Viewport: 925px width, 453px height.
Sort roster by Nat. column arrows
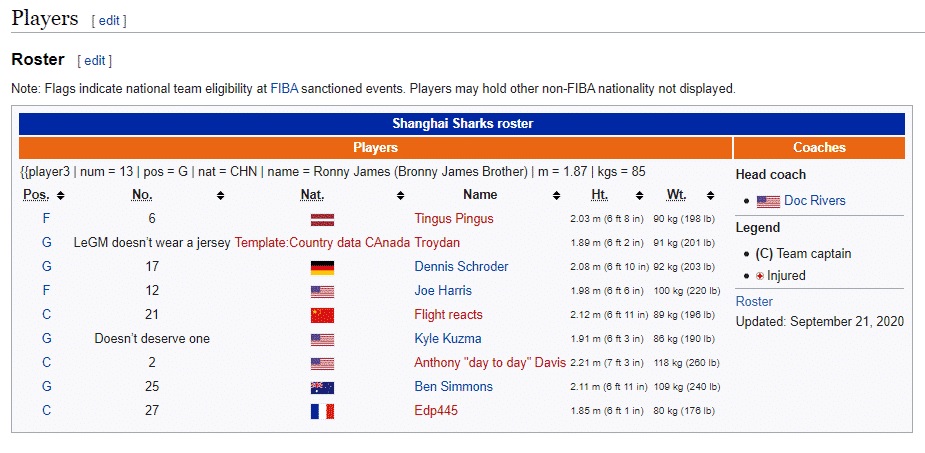(x=400, y=195)
